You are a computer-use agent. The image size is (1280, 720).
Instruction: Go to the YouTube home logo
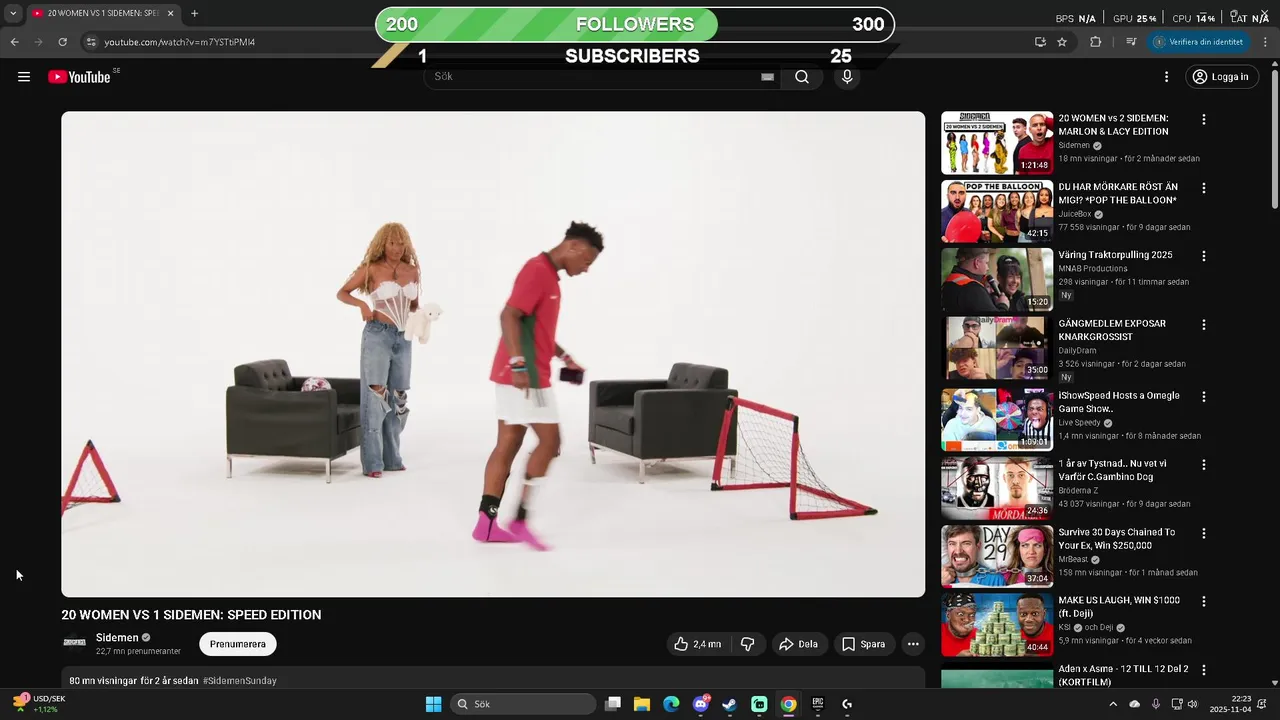tap(79, 77)
